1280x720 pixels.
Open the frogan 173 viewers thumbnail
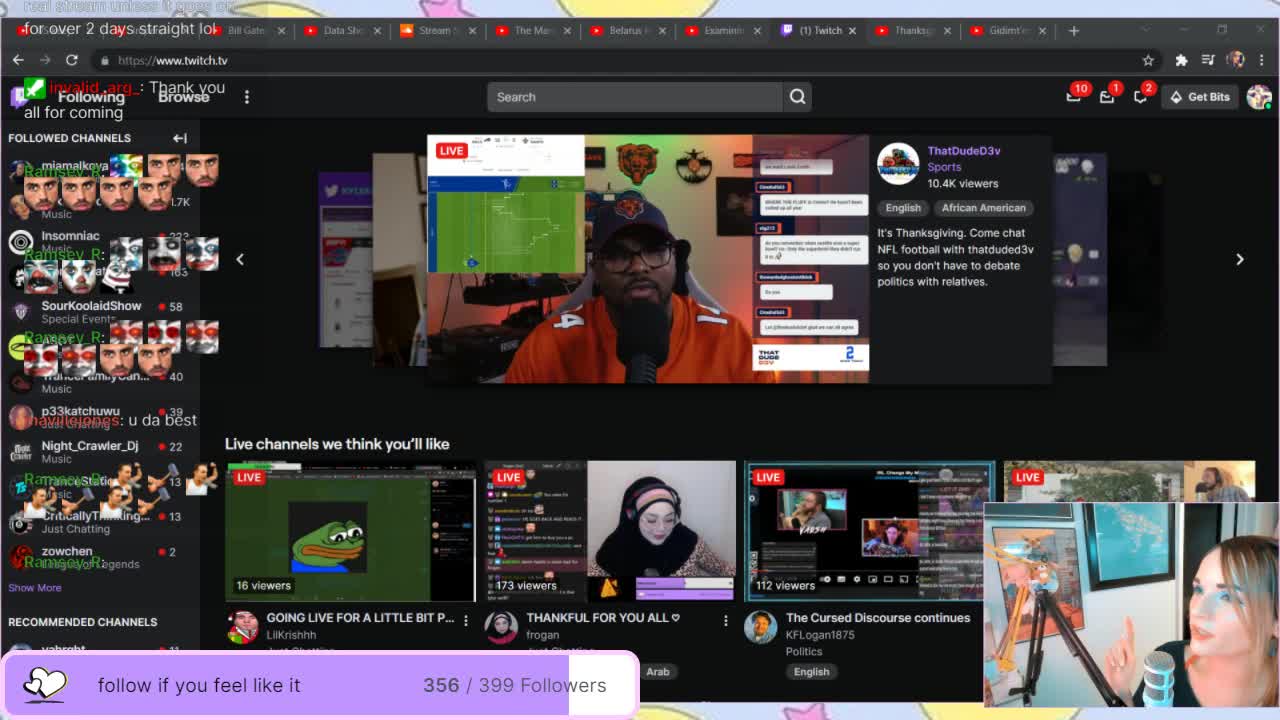610,531
